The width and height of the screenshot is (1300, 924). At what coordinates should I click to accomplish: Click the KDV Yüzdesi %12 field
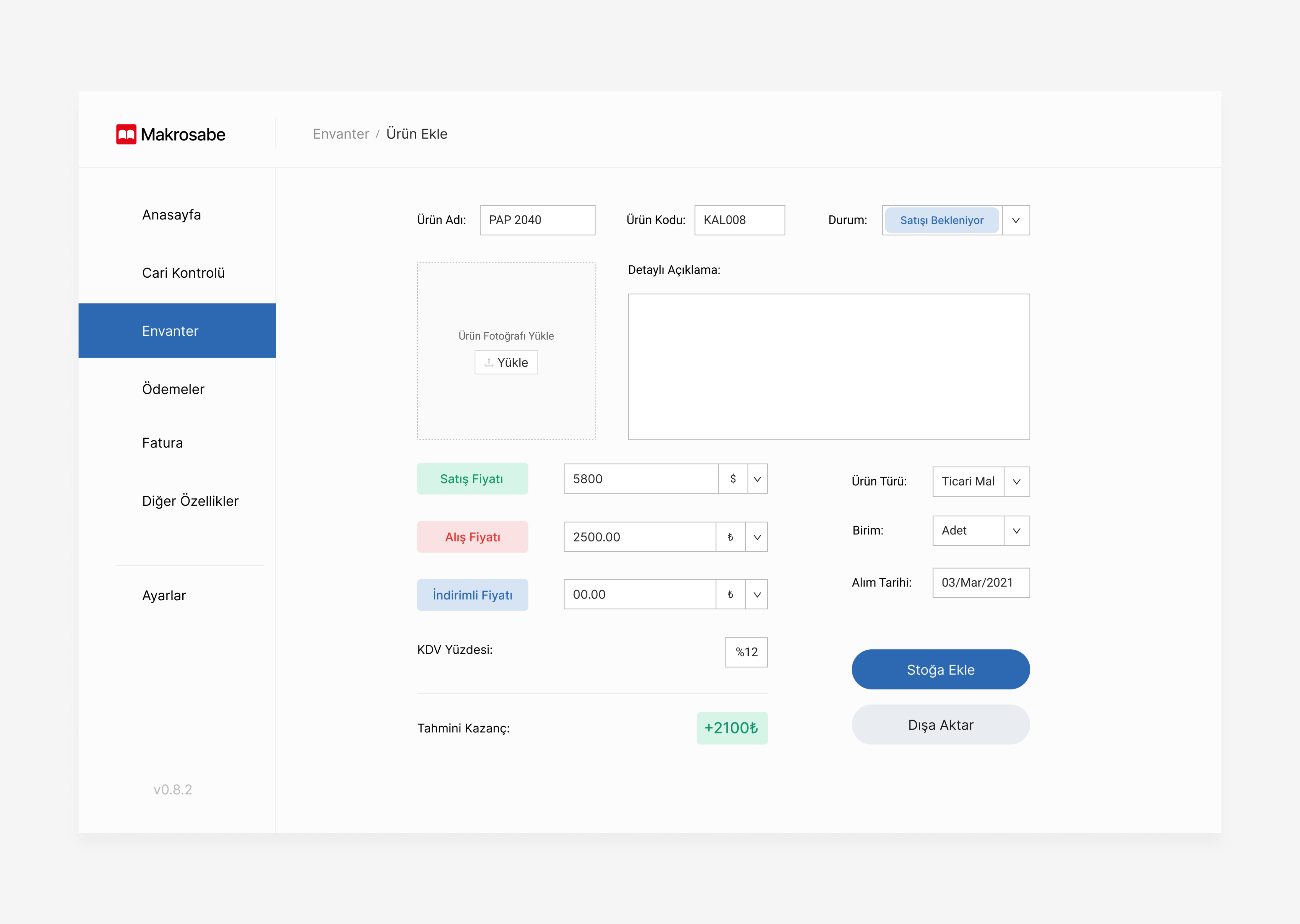pyautogui.click(x=746, y=653)
